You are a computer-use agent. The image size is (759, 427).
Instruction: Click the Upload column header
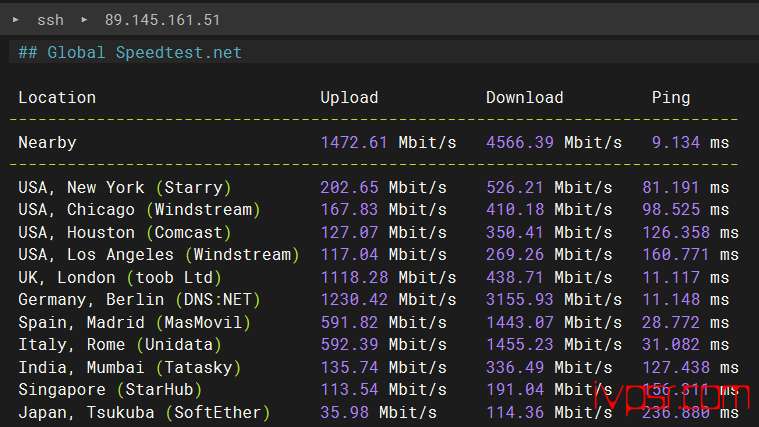(x=349, y=97)
